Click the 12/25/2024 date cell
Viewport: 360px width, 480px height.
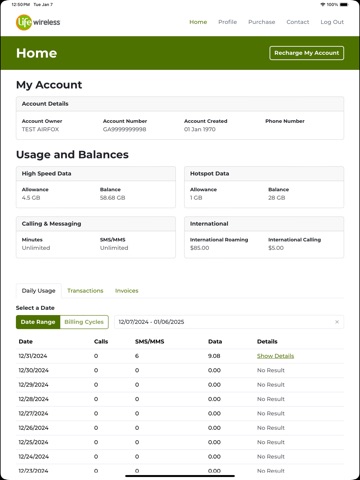(x=33, y=442)
